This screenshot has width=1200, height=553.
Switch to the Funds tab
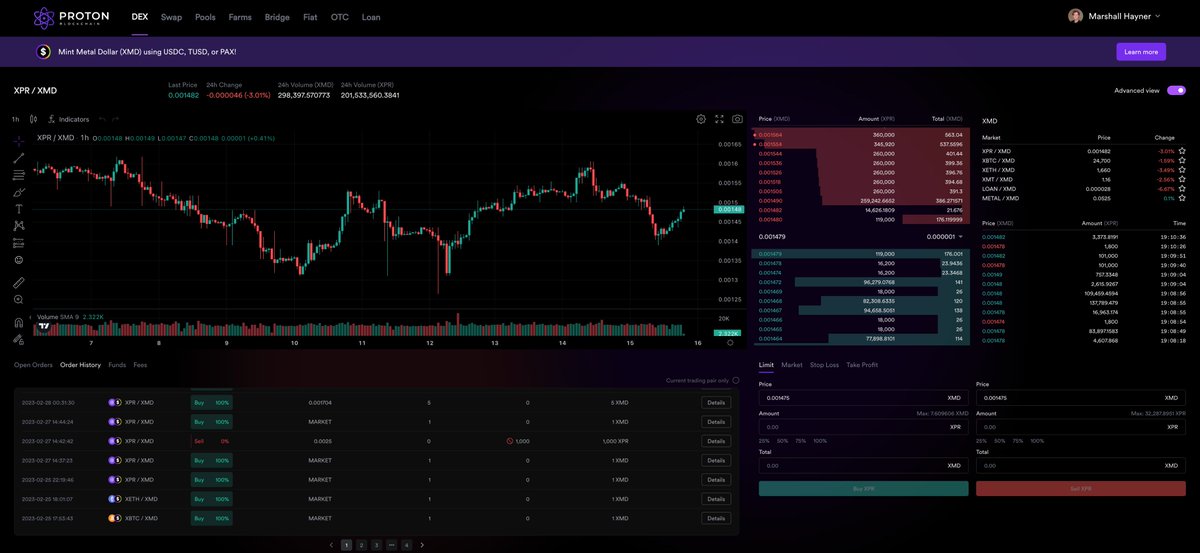[x=117, y=365]
